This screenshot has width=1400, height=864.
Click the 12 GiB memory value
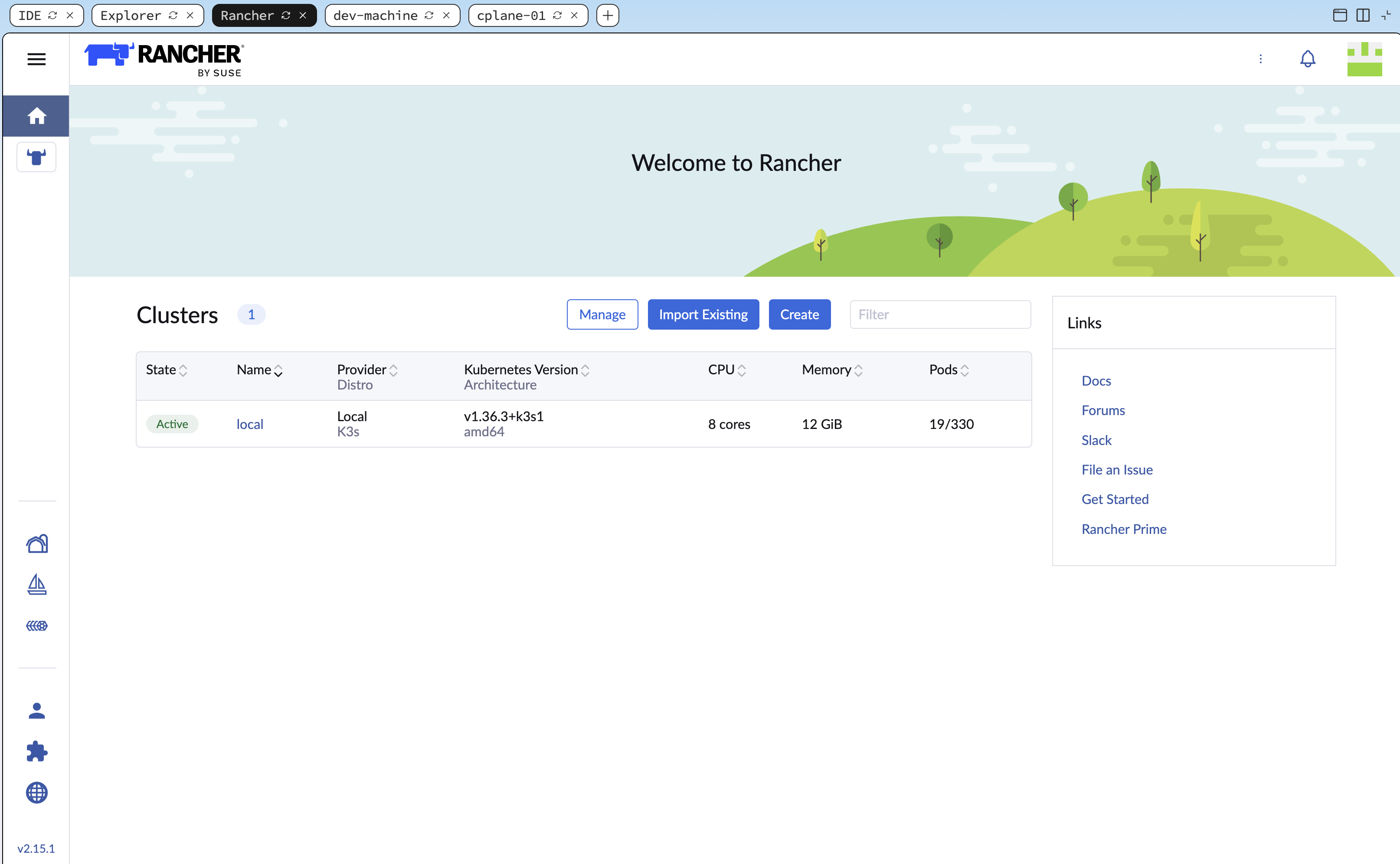point(822,424)
